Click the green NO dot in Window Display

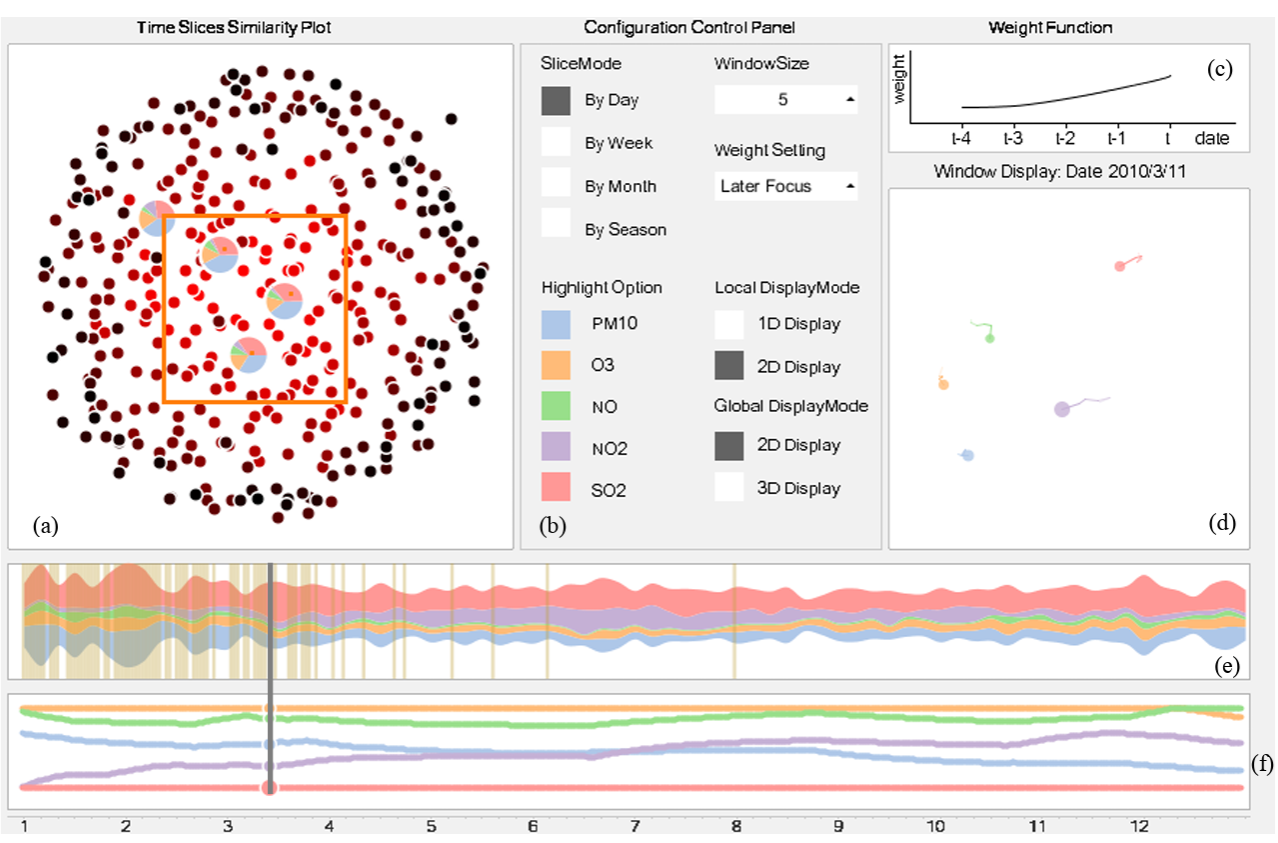click(x=989, y=338)
